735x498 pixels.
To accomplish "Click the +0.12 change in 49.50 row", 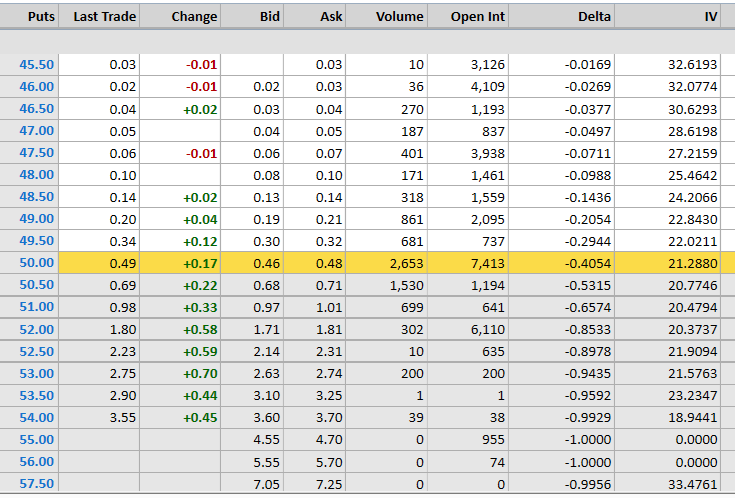I will tap(200, 241).
